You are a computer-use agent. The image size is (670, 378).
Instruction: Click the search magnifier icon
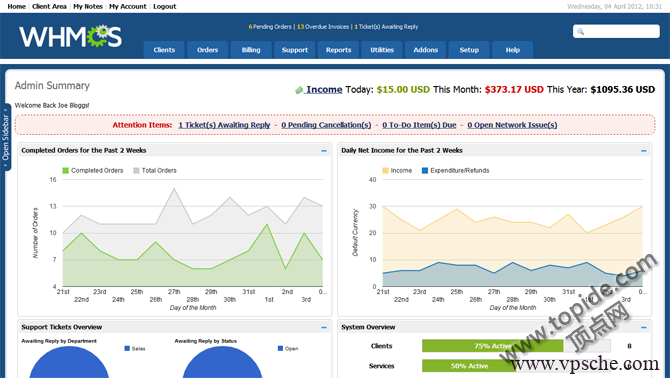[x=580, y=31]
